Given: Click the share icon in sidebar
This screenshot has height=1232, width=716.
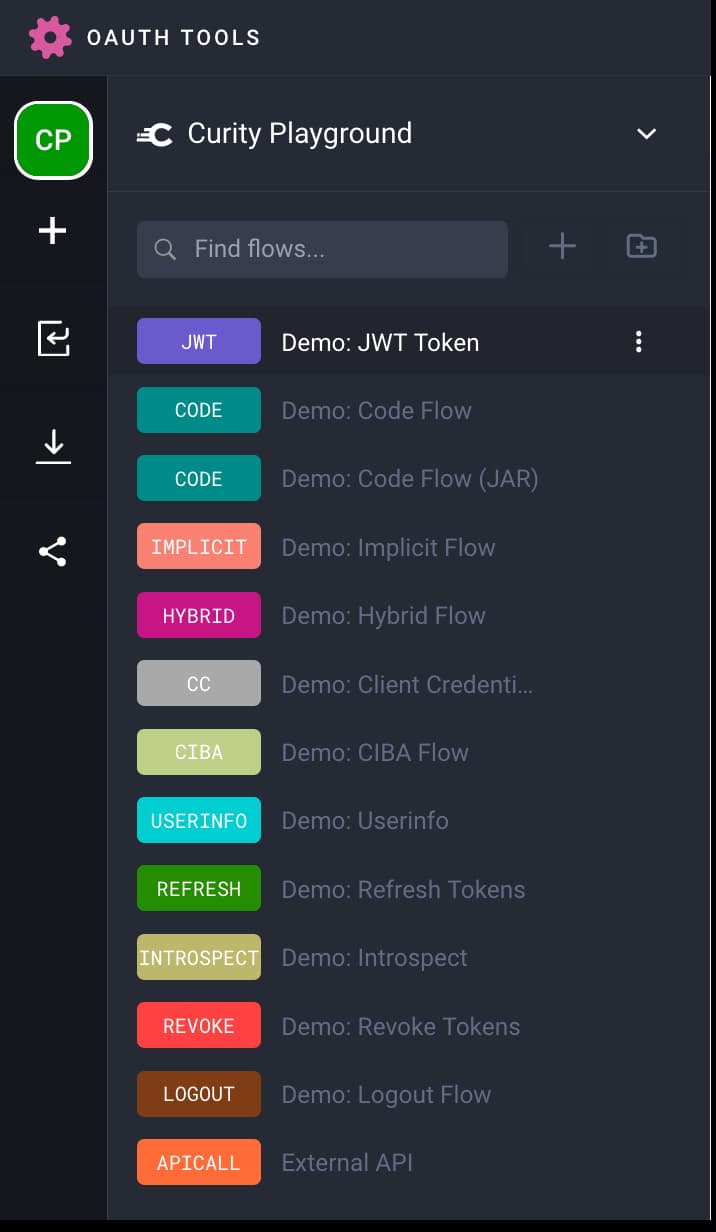Looking at the screenshot, I should click(x=53, y=551).
